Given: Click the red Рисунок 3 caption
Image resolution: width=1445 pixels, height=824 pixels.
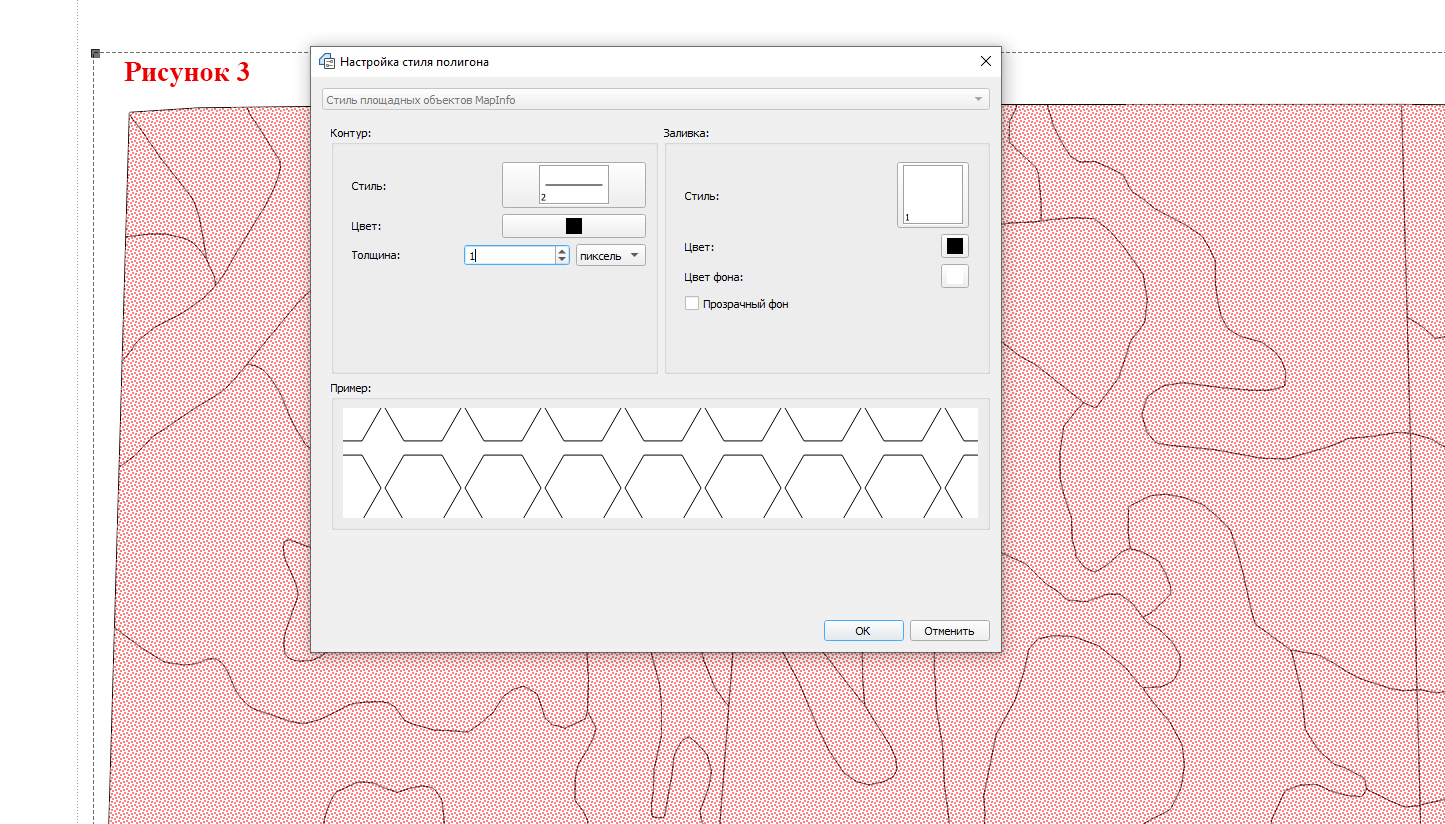Looking at the screenshot, I should click(x=186, y=73).
